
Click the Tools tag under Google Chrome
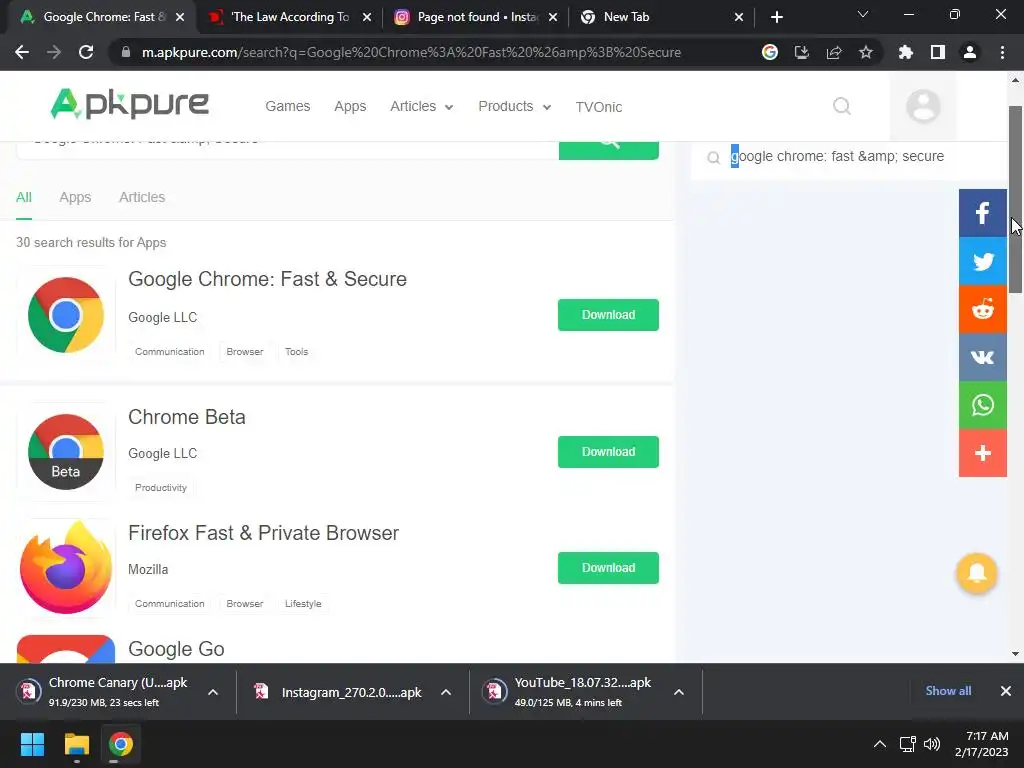pyautogui.click(x=296, y=351)
